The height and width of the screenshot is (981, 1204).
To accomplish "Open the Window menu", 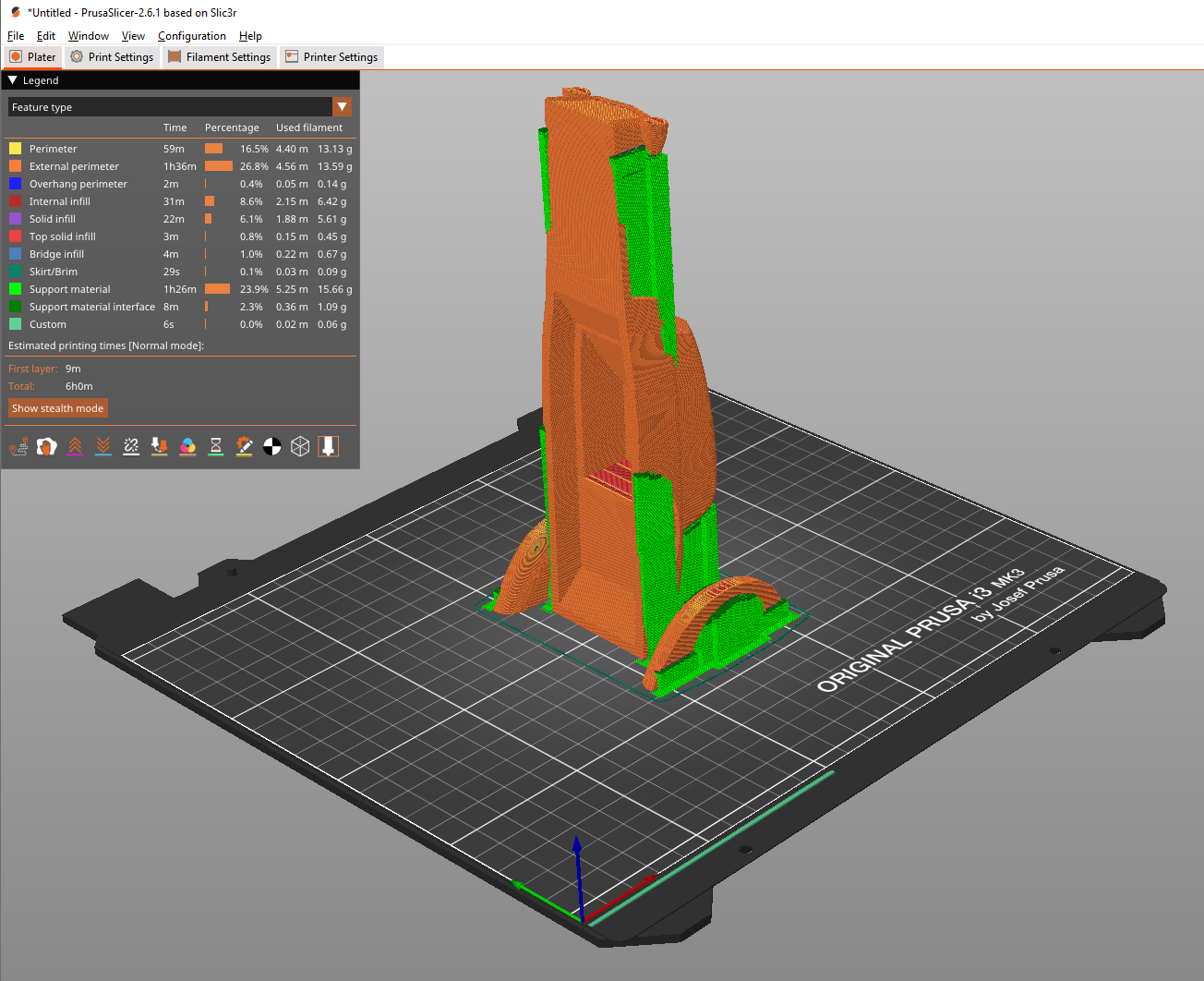I will [x=89, y=36].
